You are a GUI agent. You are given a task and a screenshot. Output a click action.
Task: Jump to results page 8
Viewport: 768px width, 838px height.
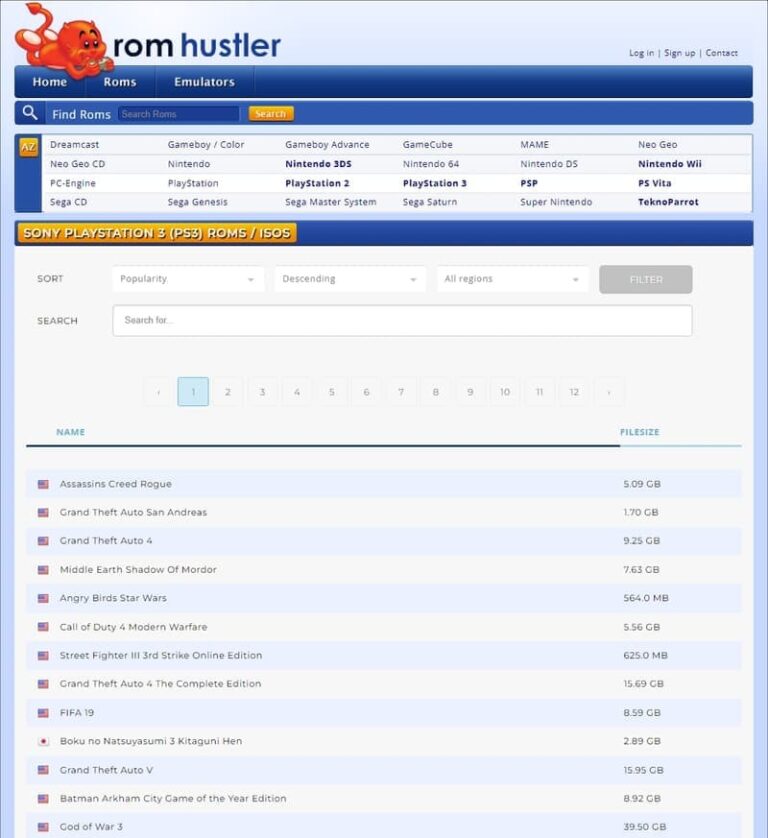click(x=436, y=392)
